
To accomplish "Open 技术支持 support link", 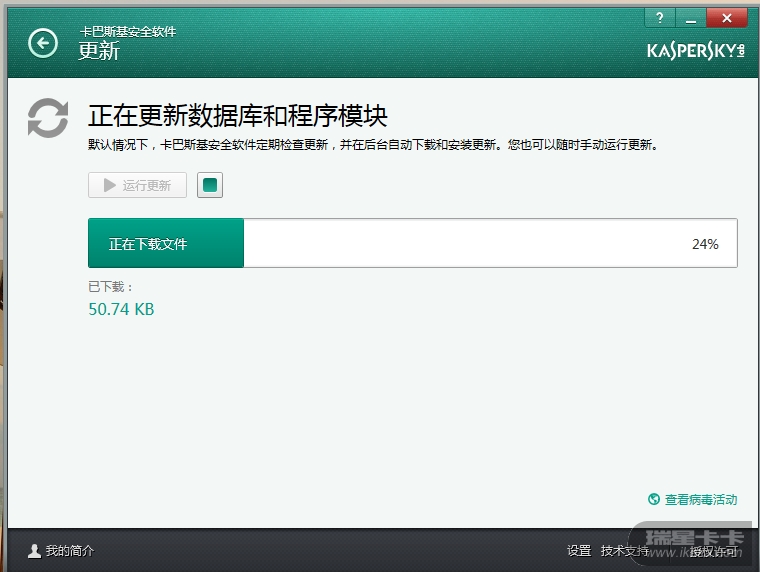I will pyautogui.click(x=625, y=551).
